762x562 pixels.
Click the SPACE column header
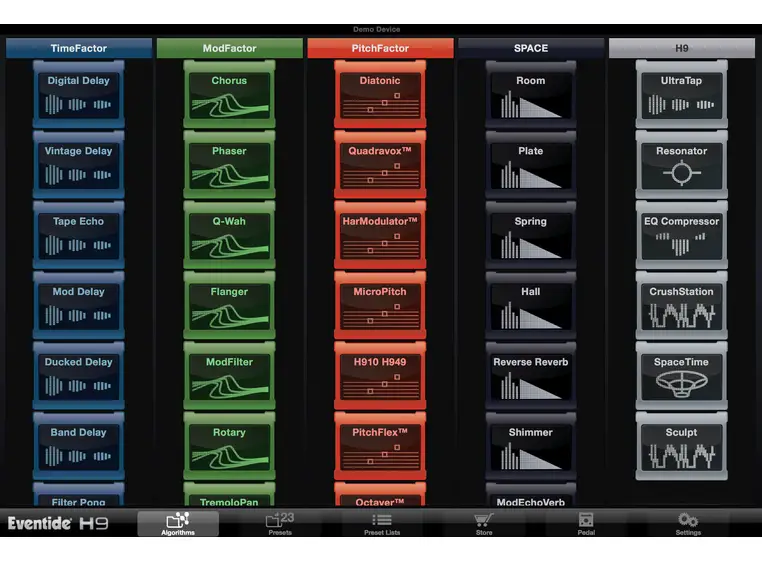coord(531,48)
